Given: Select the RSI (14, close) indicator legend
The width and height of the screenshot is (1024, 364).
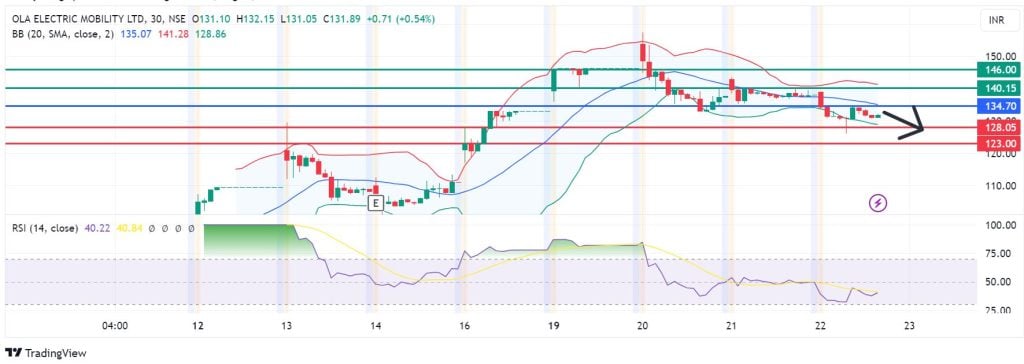Looking at the screenshot, I should (44, 229).
